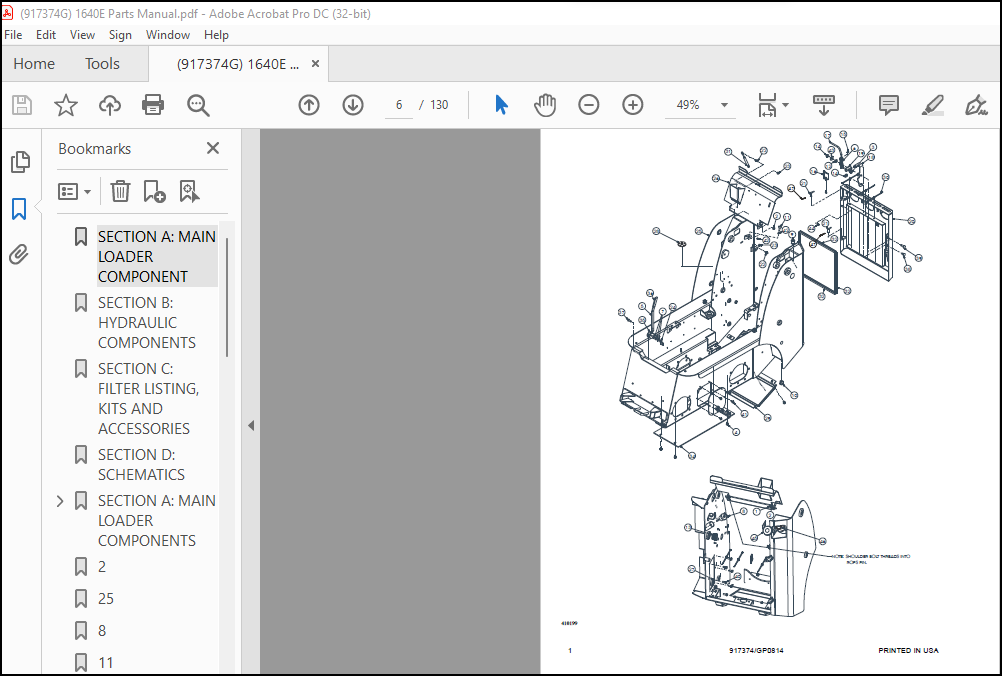Switch to the Home tab
The width and height of the screenshot is (1002, 676).
34,64
